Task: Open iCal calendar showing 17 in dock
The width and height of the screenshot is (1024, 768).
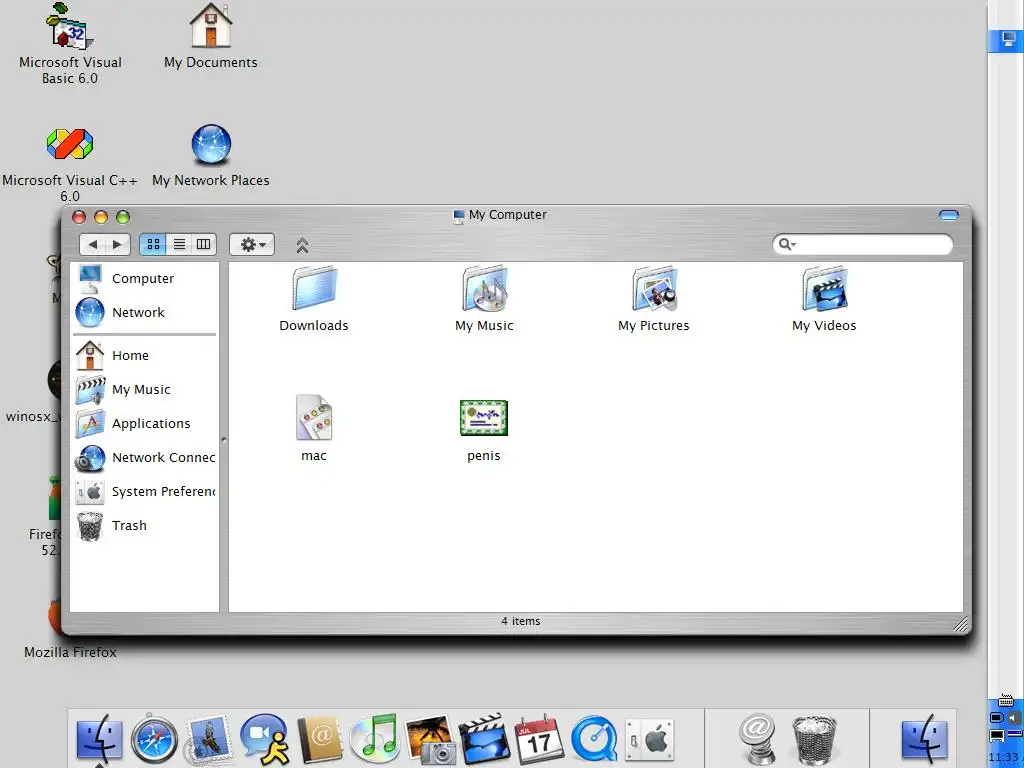Action: (x=539, y=739)
